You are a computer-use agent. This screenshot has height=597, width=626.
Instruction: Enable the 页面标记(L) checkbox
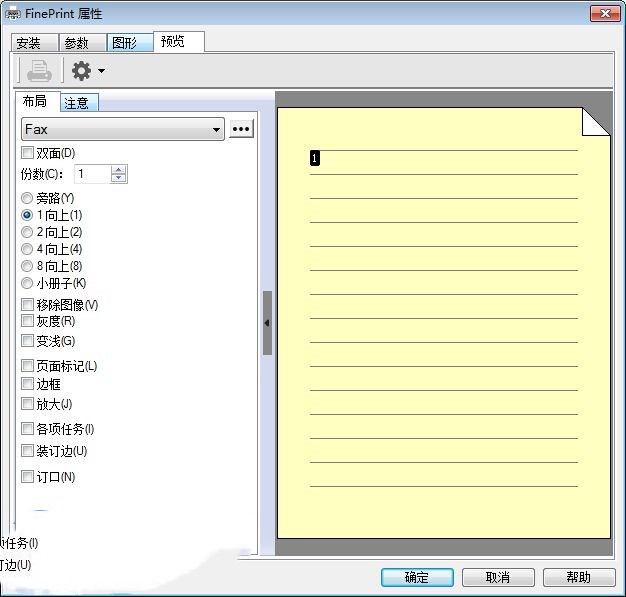tap(59, 366)
